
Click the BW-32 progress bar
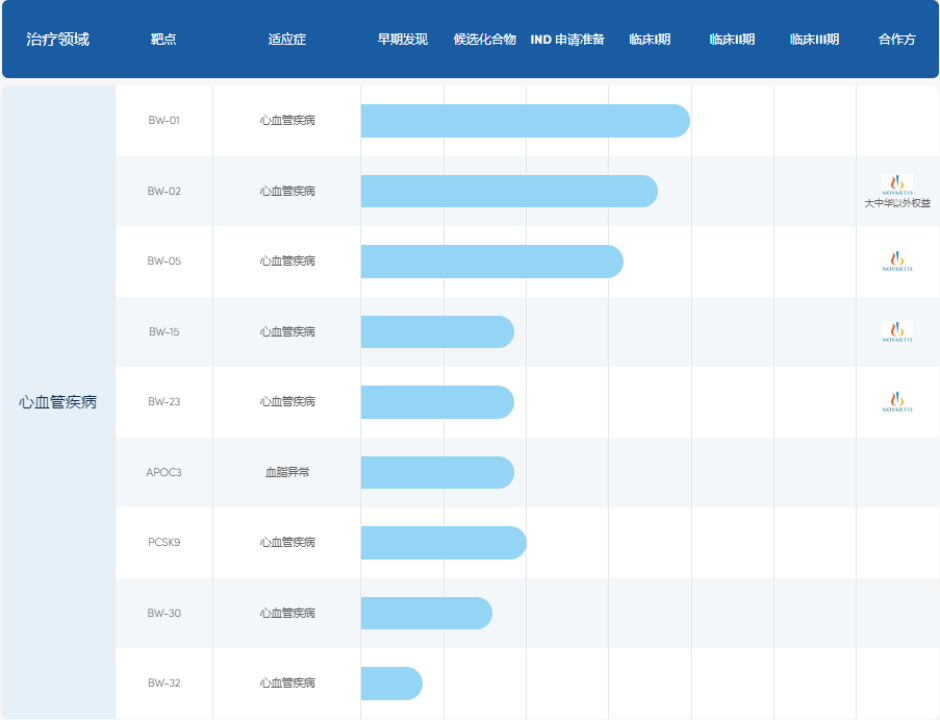point(391,684)
